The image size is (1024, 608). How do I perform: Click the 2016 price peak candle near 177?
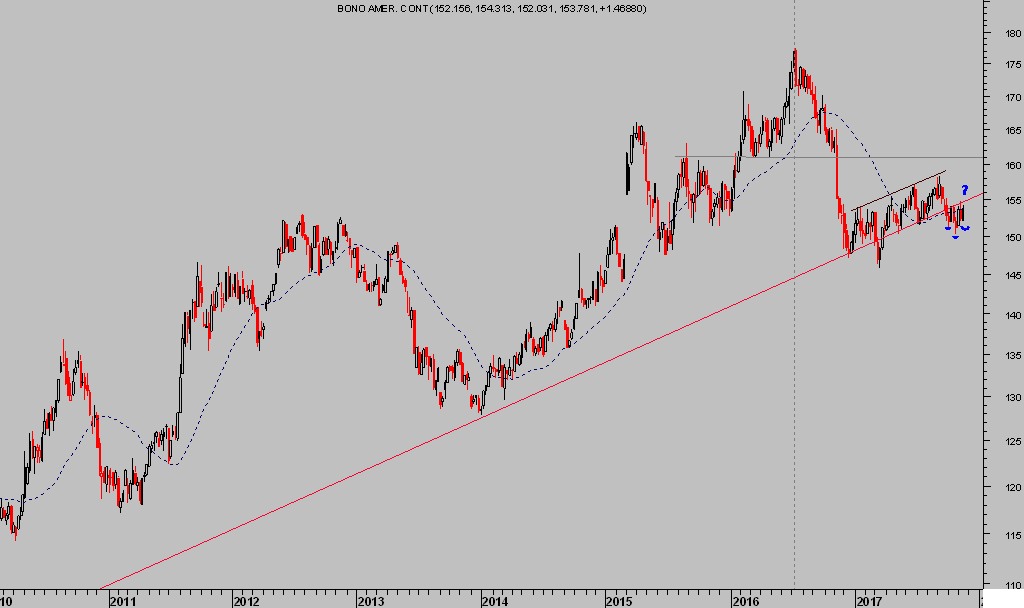point(795,55)
